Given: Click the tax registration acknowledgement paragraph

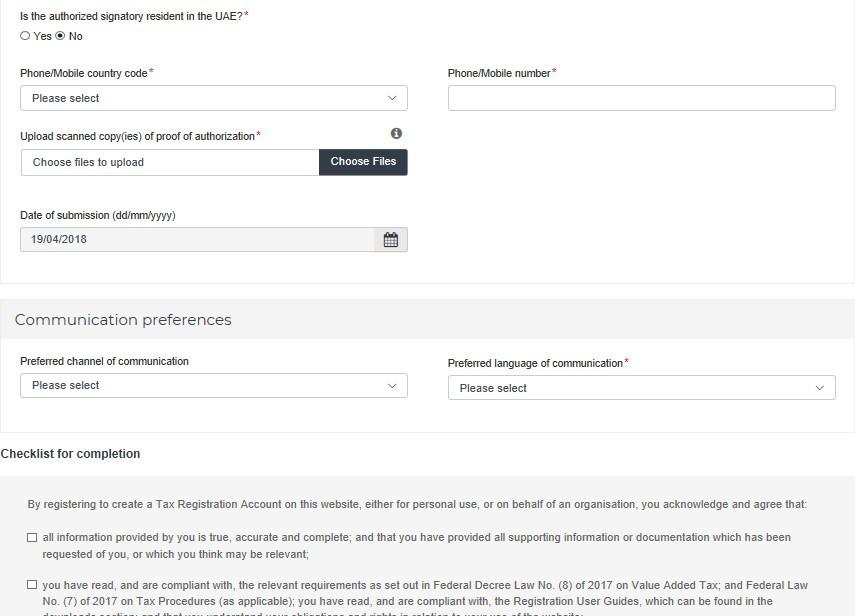Looking at the screenshot, I should (x=417, y=504).
